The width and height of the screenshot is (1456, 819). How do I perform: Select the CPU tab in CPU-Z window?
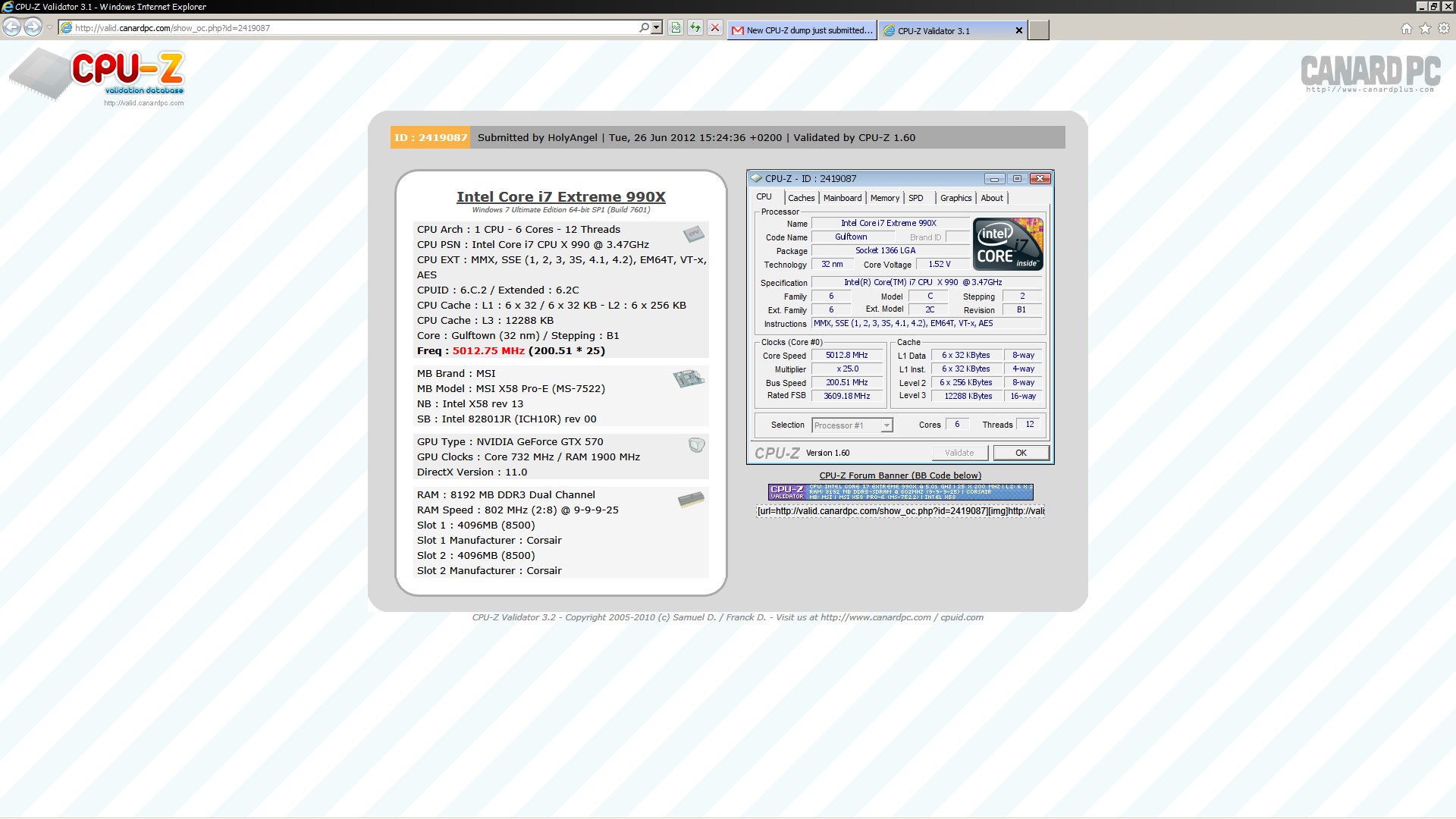(764, 196)
